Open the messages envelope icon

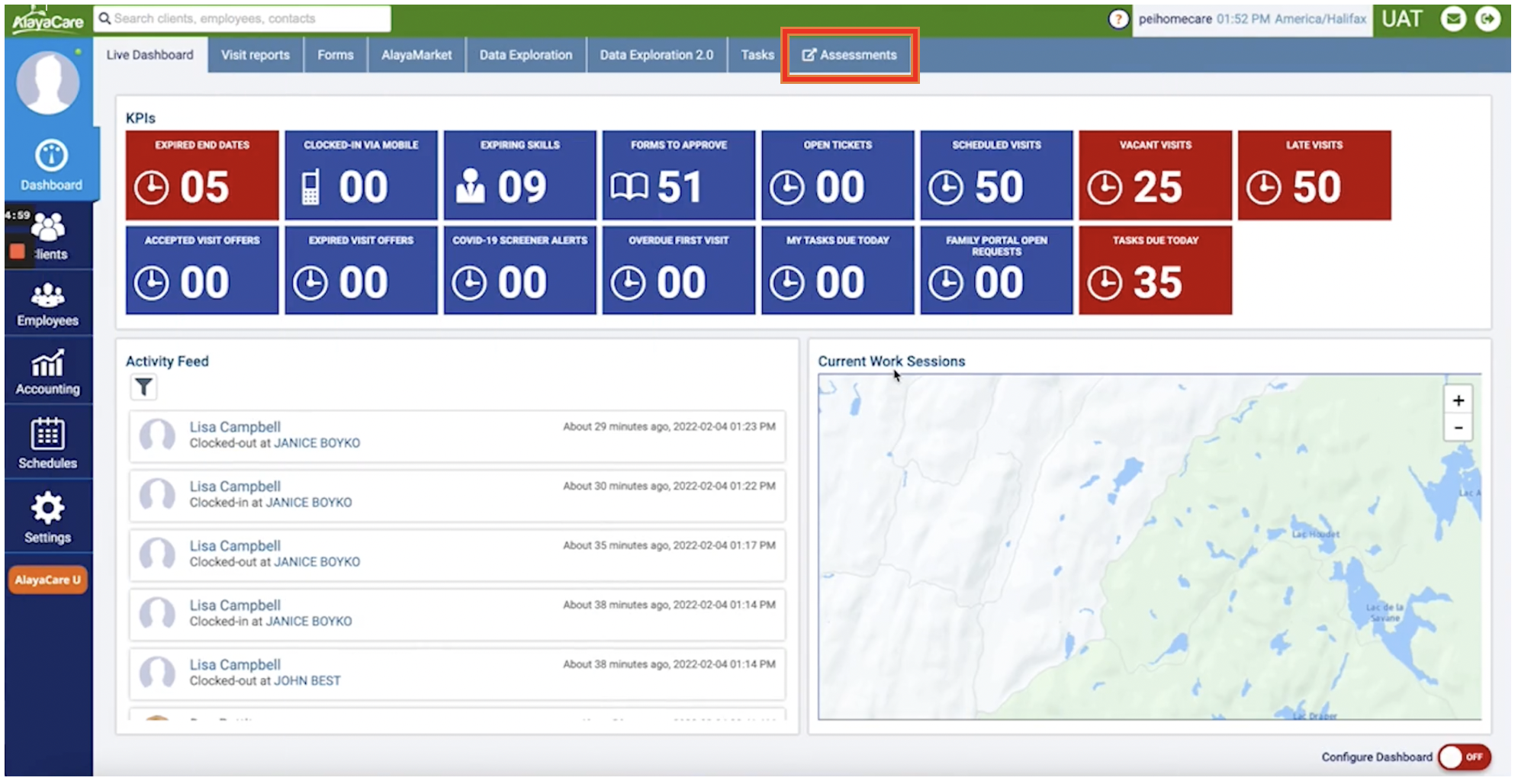(x=1453, y=19)
